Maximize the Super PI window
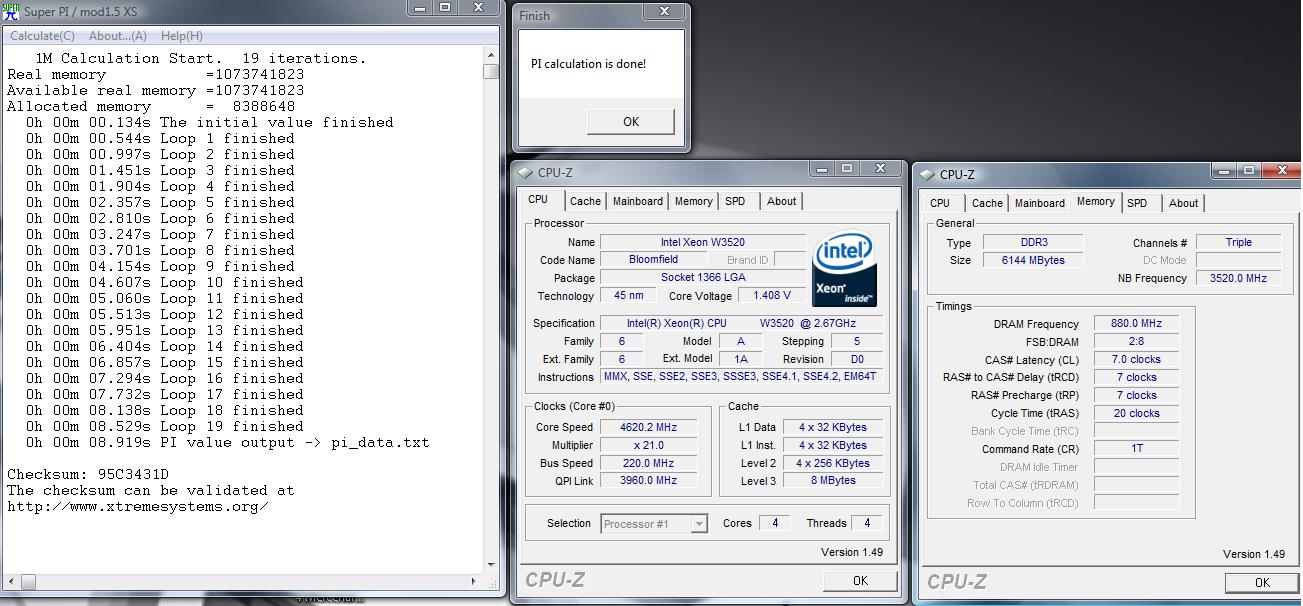Screen dimensions: 1303x606 [445, 8]
